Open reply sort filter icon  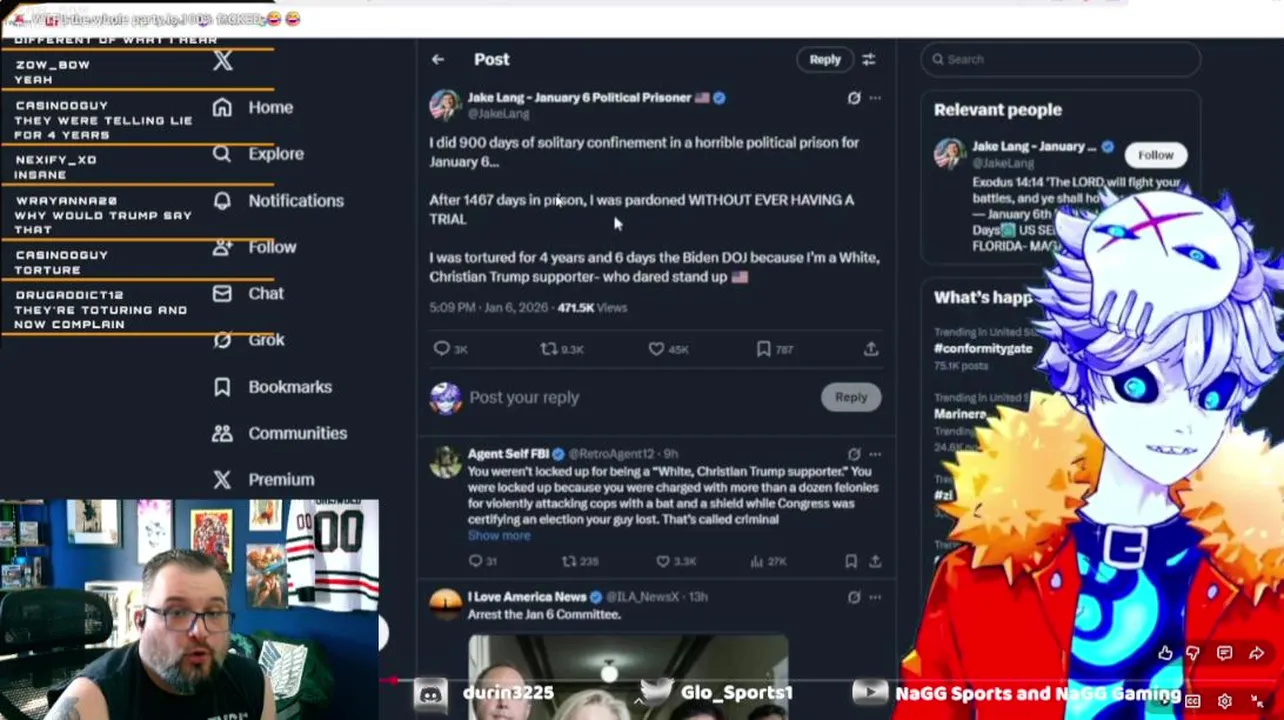pyautogui.click(x=869, y=59)
